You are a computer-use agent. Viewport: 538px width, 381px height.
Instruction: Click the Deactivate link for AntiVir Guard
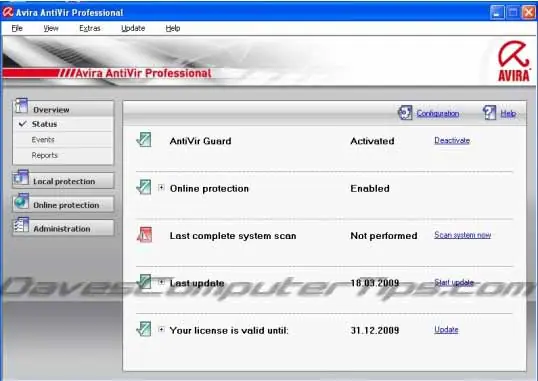point(452,140)
